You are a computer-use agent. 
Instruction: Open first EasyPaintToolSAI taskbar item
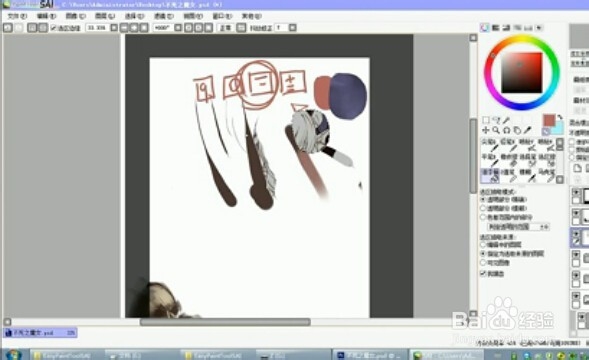[x=66, y=355]
